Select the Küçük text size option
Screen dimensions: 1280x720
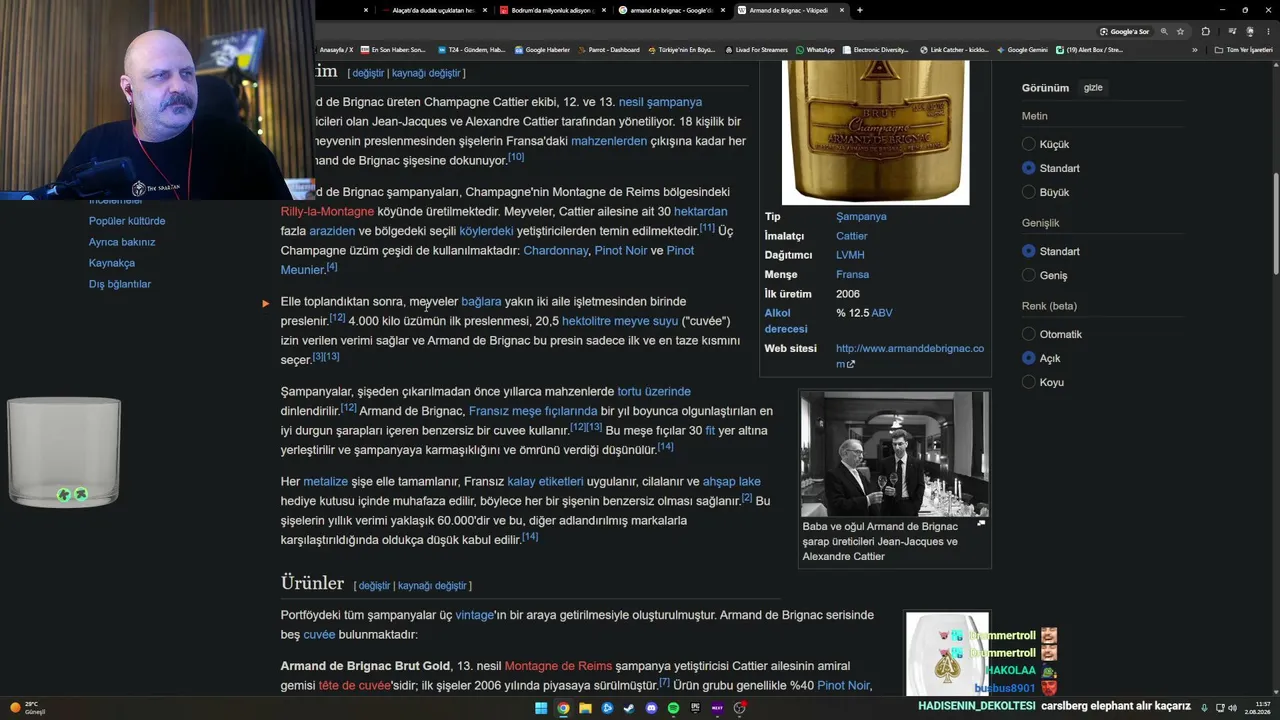pyautogui.click(x=1029, y=144)
